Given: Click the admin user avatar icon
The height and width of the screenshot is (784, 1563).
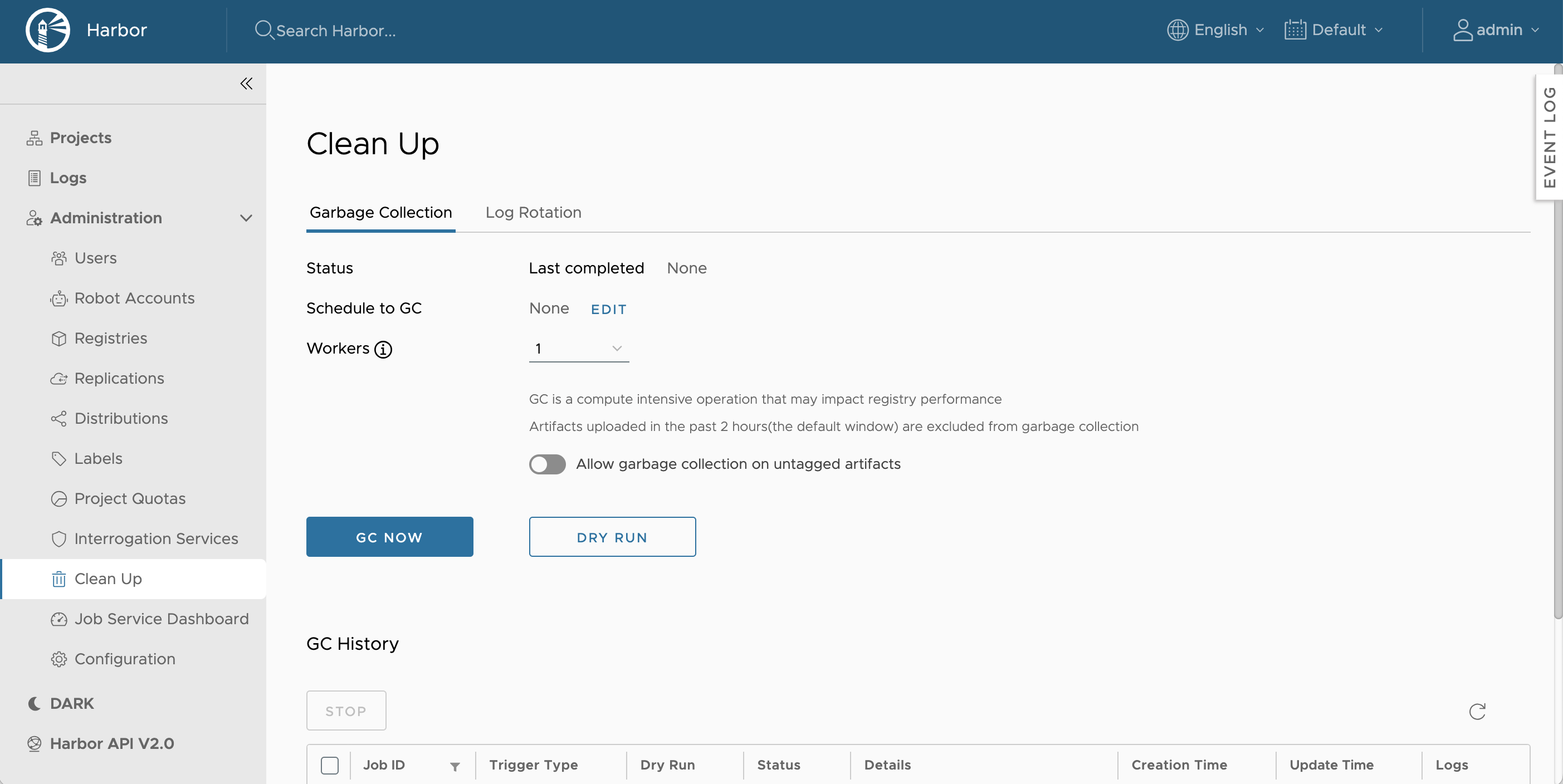Looking at the screenshot, I should click(1462, 30).
